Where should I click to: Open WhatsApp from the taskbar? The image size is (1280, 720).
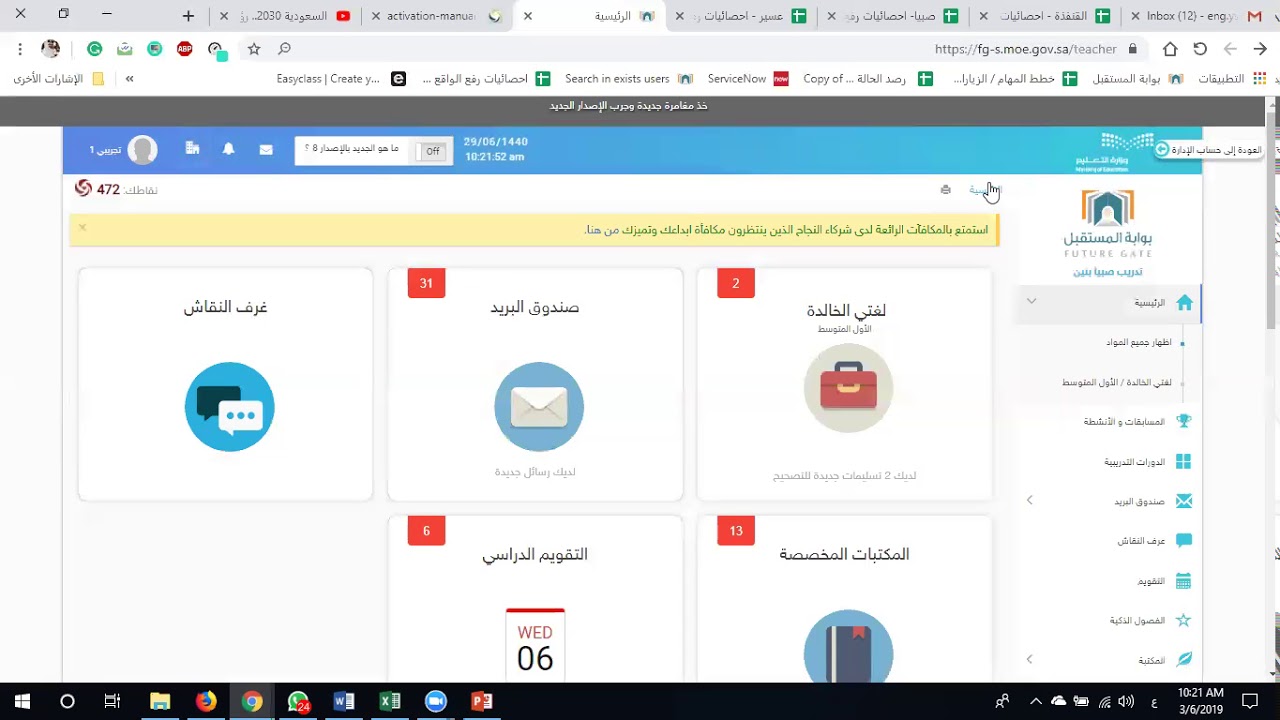click(298, 702)
